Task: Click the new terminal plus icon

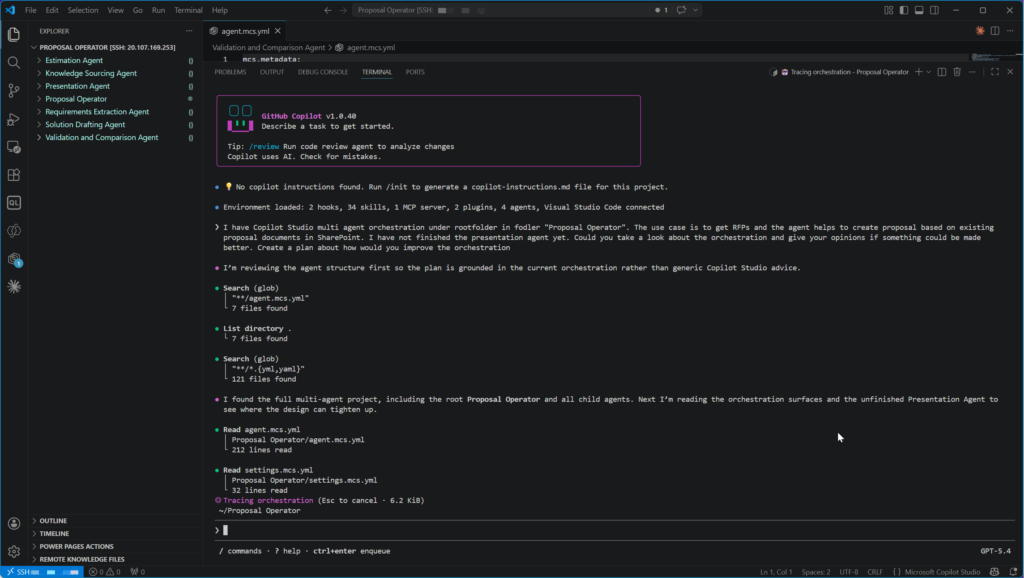Action: pyautogui.click(x=918, y=72)
